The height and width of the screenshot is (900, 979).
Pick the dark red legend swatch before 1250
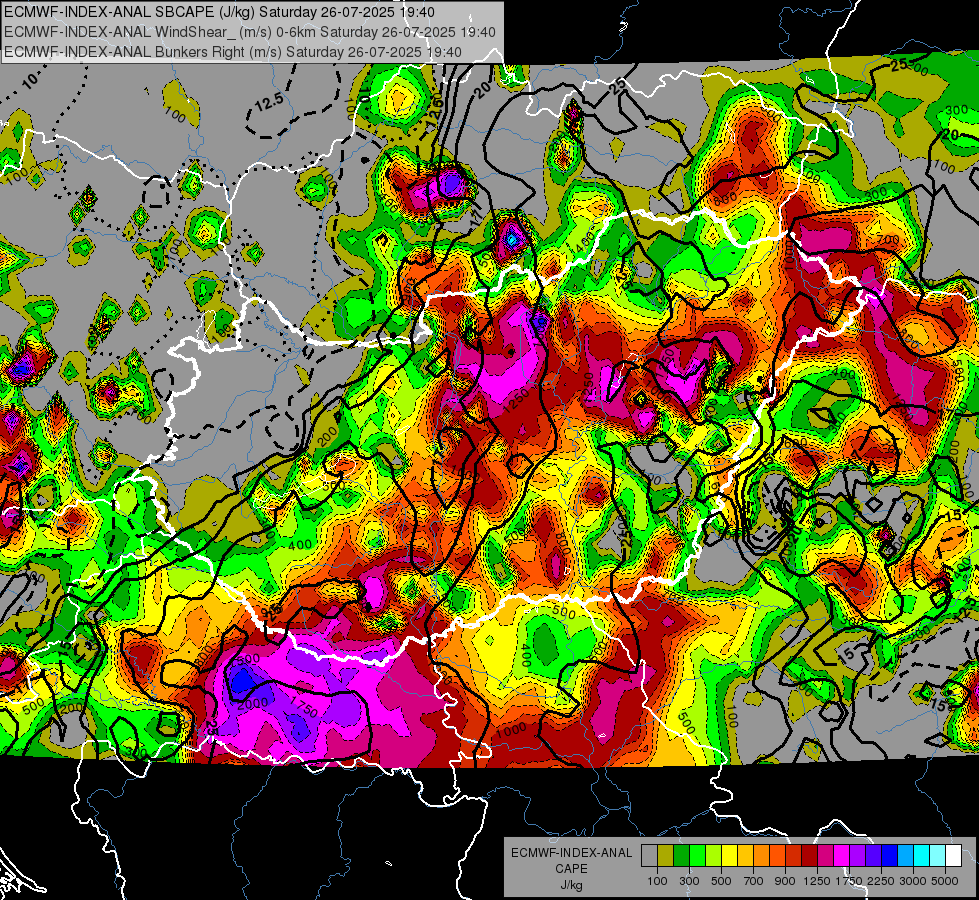(810, 855)
